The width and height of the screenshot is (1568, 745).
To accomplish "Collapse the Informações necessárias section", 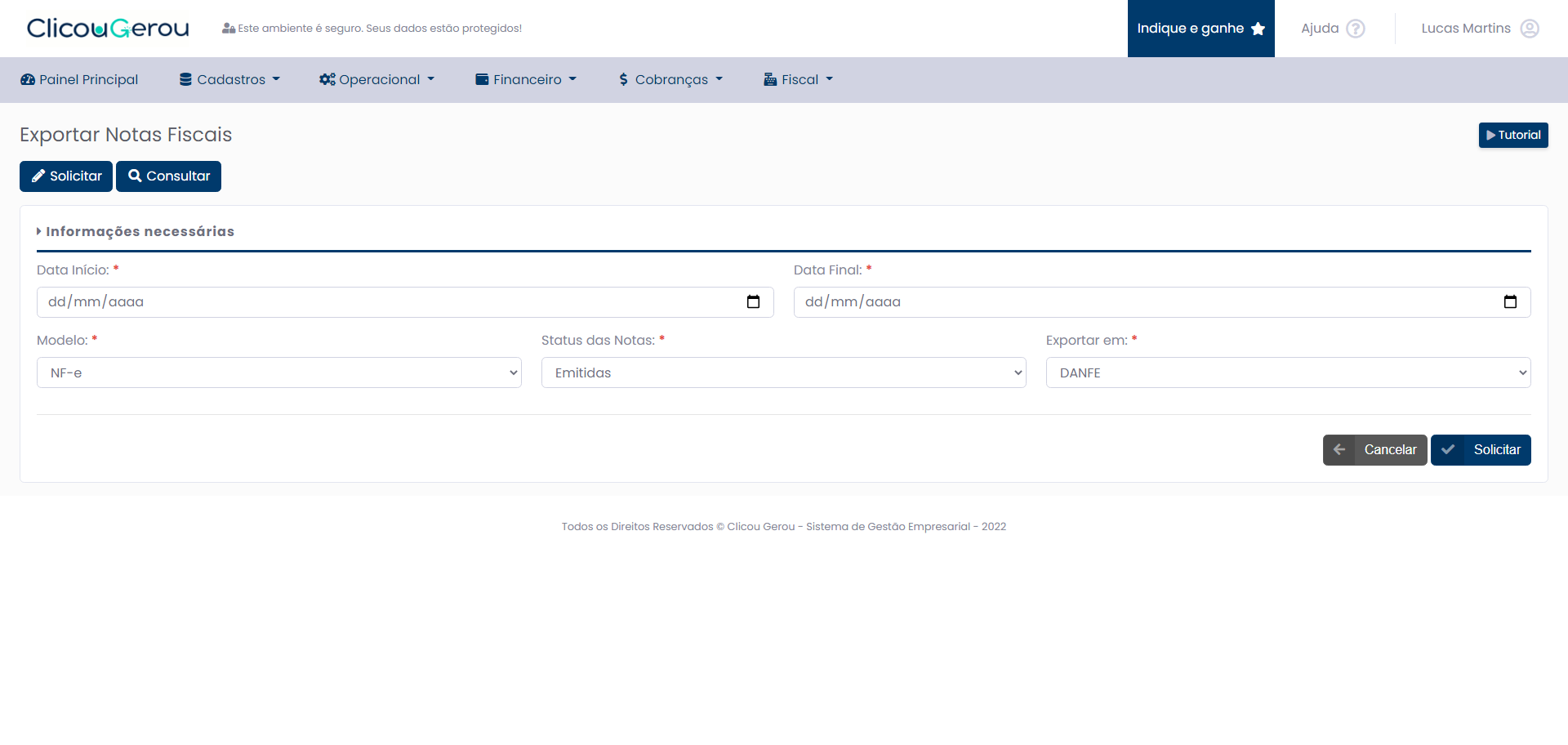I will 136,232.
